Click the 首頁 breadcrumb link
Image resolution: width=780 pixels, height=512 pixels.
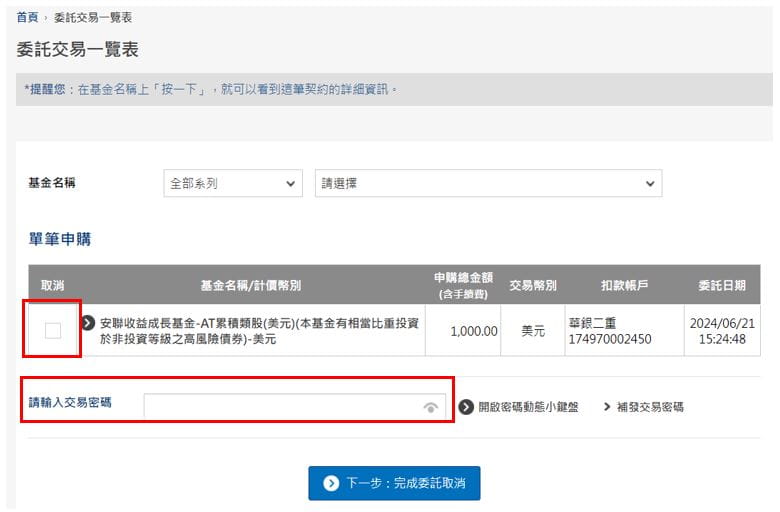[28, 18]
